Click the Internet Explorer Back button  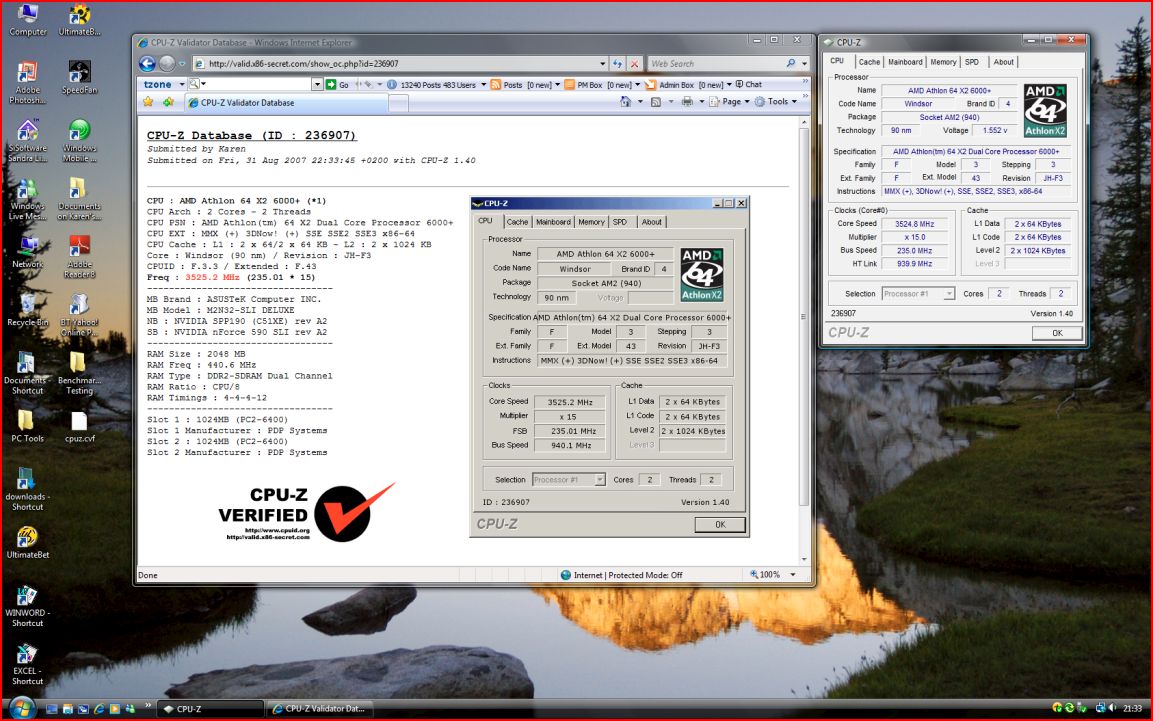click(x=147, y=63)
